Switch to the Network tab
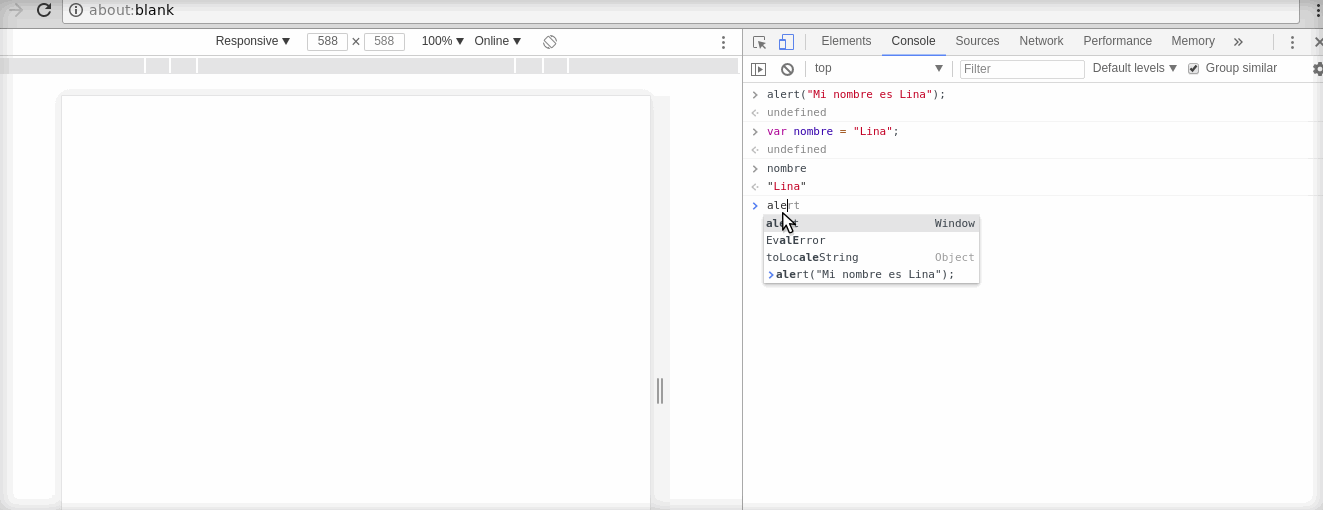Image resolution: width=1323 pixels, height=510 pixels. [x=1041, y=41]
